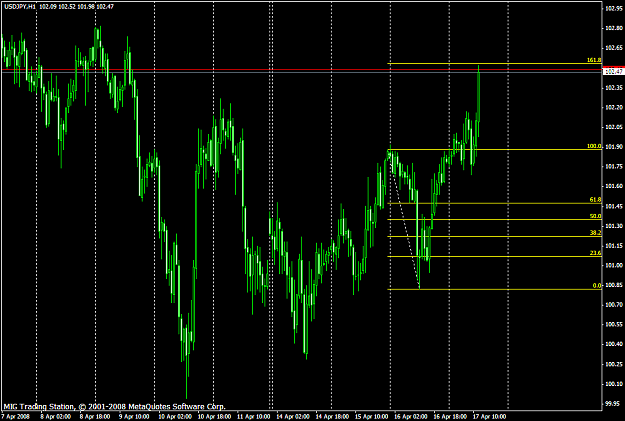625x421 pixels.
Task: Click the 101.00 price scale label
Action: tap(614, 265)
